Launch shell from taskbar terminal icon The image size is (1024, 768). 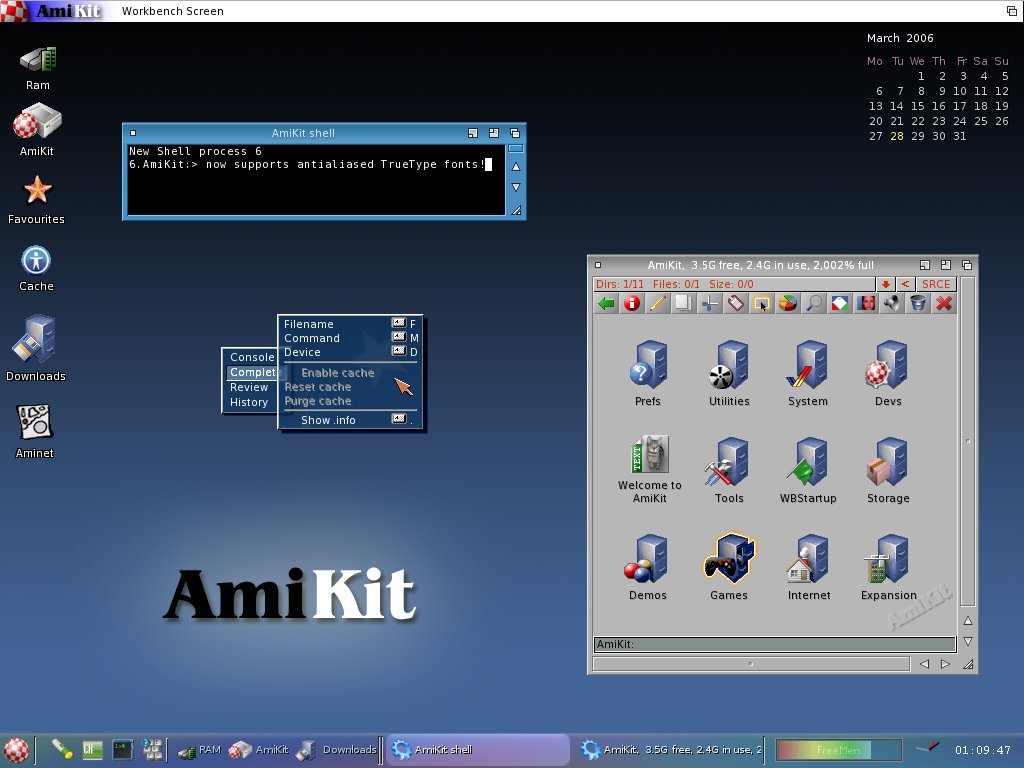pyautogui.click(x=123, y=750)
